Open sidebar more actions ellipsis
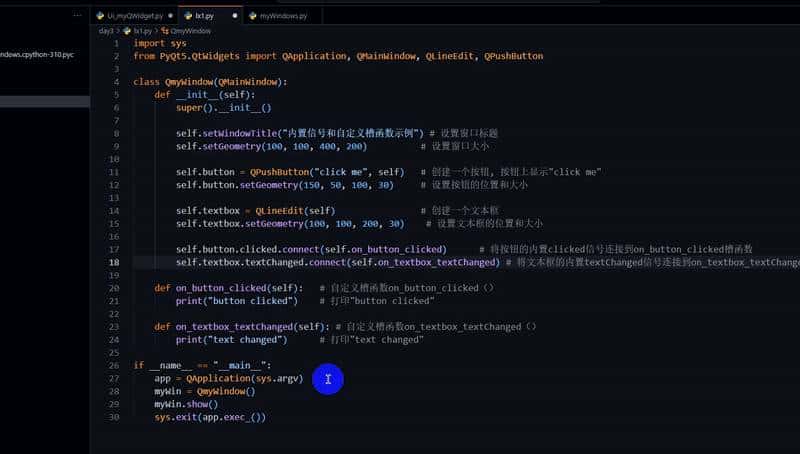The height and width of the screenshot is (454, 800). coord(77,15)
